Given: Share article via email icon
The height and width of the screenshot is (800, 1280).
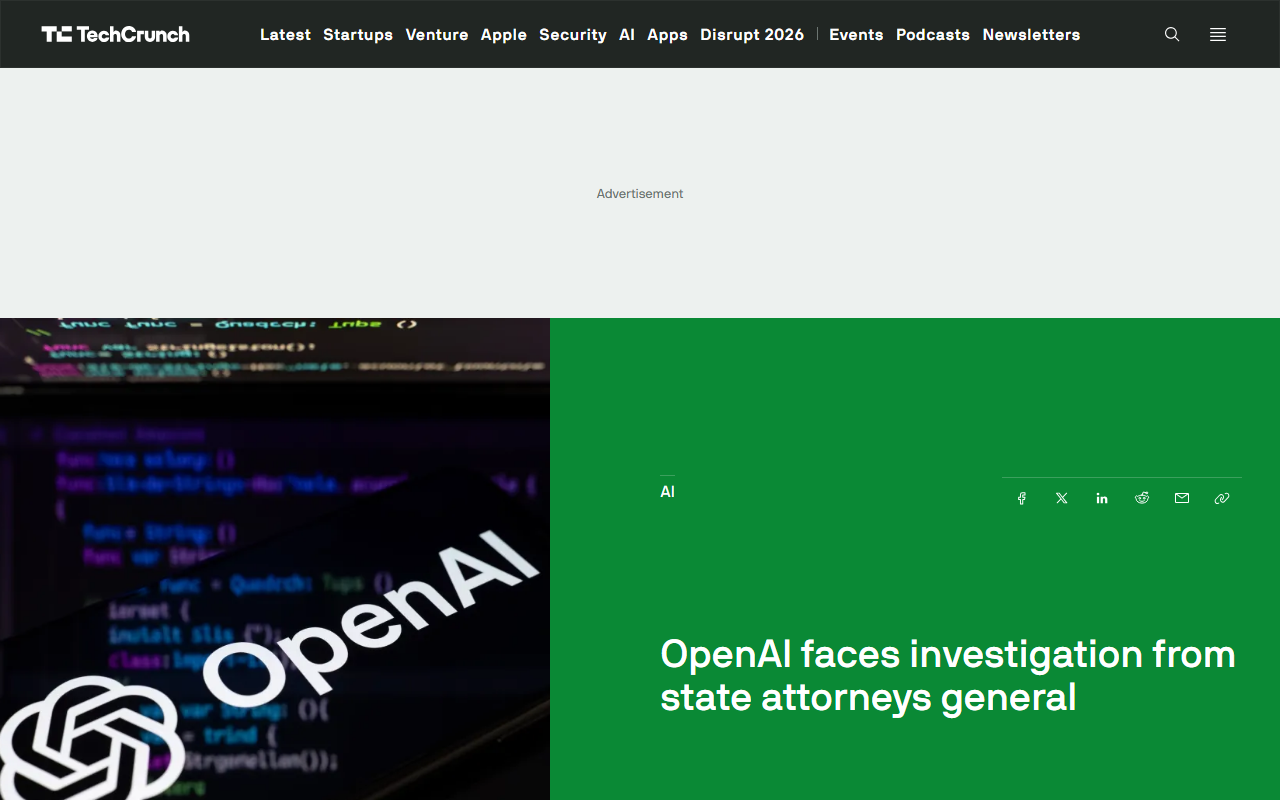Looking at the screenshot, I should [1182, 498].
